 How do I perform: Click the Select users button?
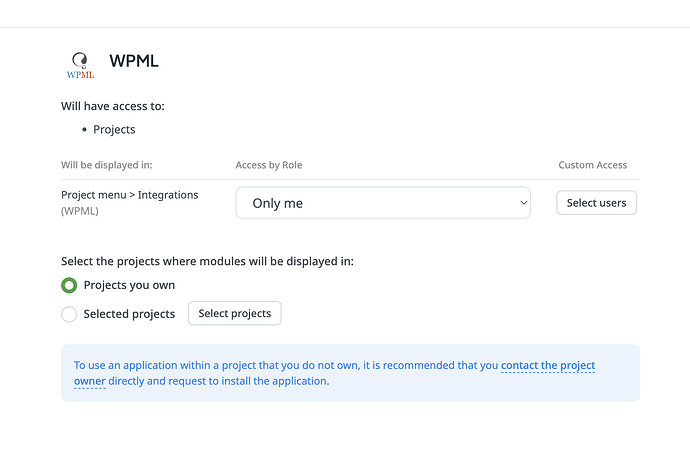coord(596,203)
